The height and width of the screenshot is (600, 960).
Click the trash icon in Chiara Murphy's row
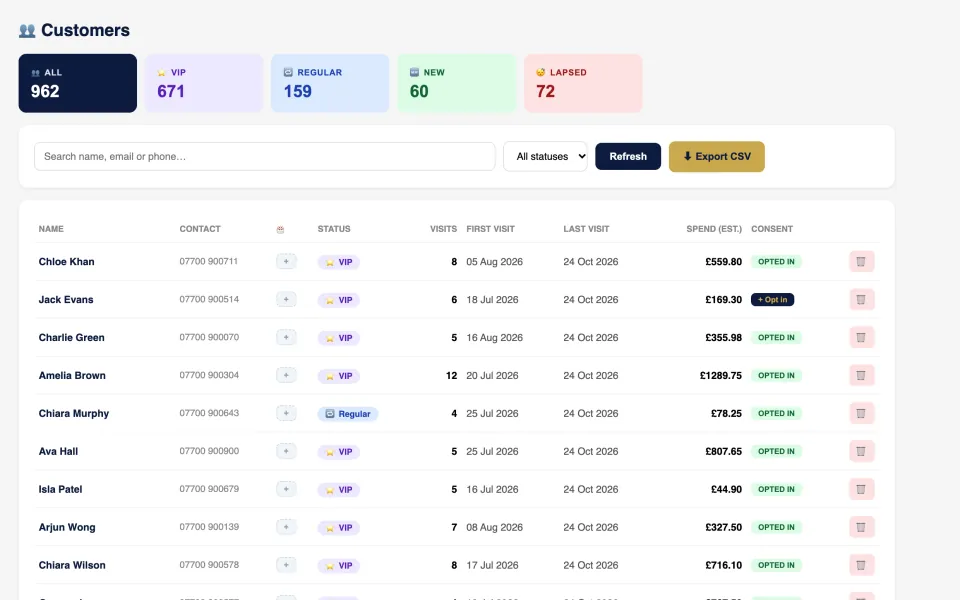(861, 413)
